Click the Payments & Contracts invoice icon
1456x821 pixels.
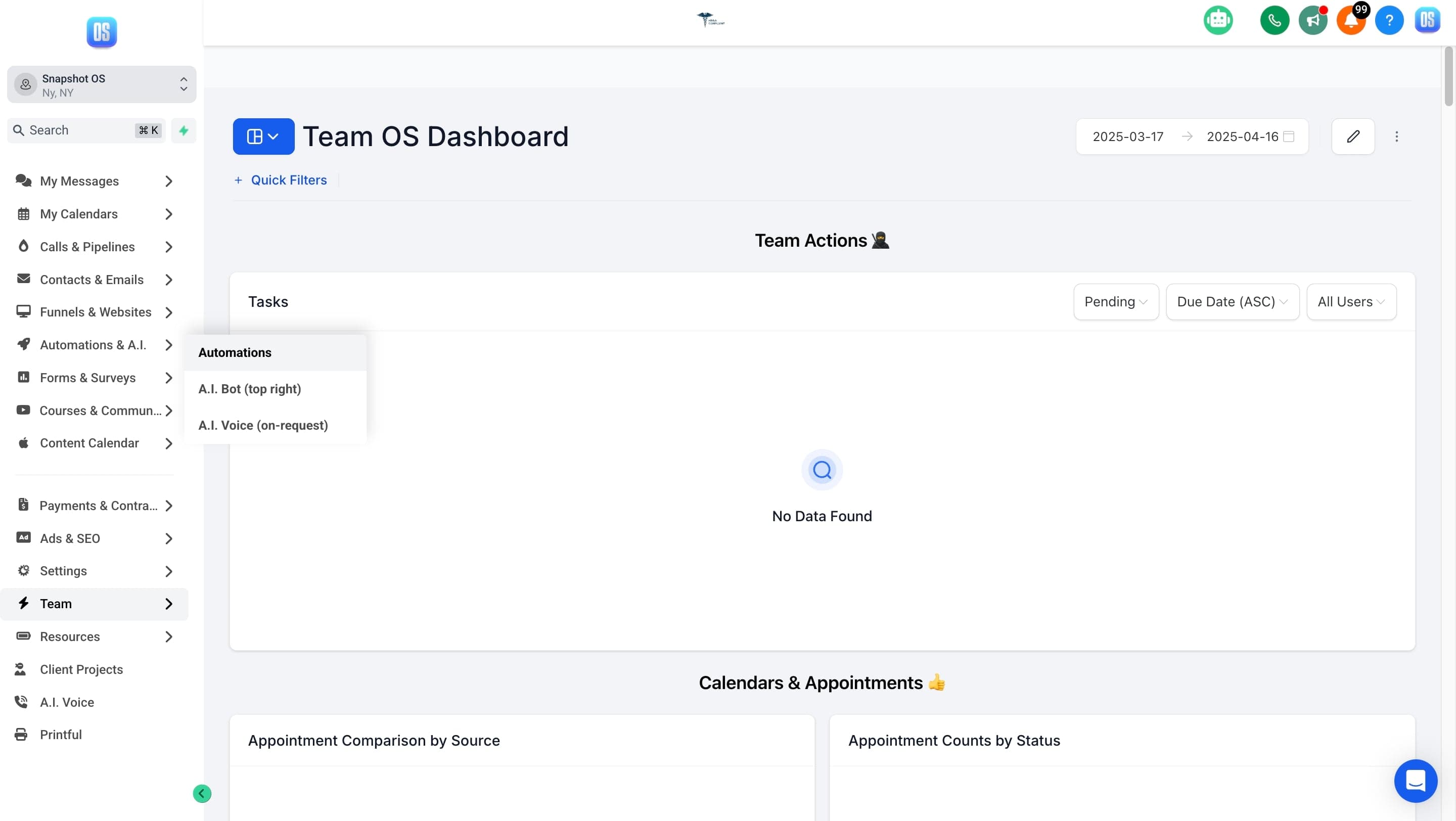23,505
